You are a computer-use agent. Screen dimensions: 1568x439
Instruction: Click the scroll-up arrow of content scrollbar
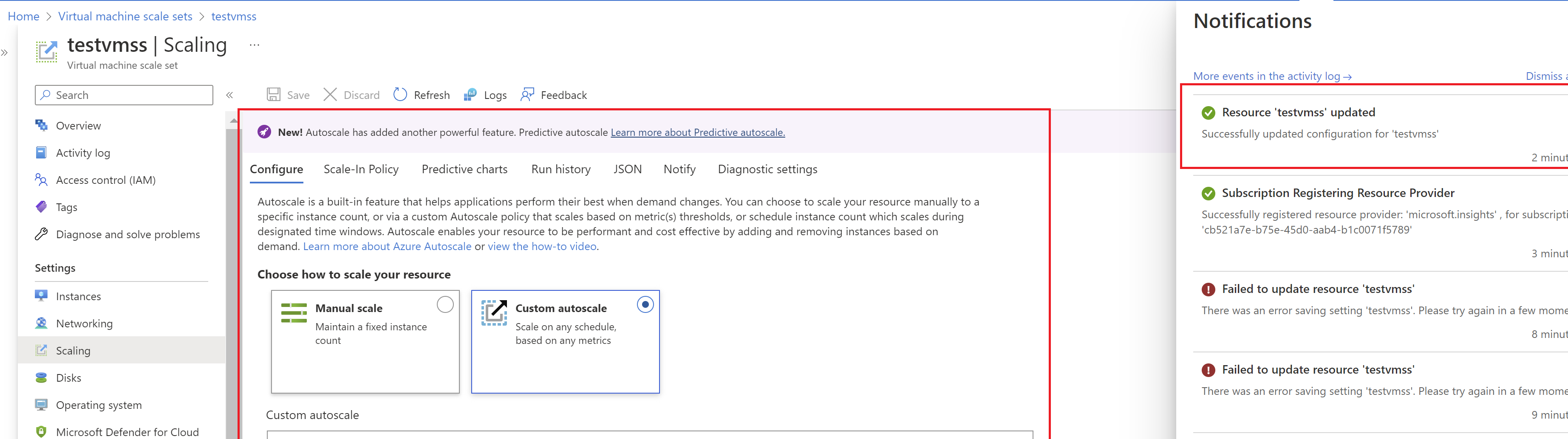coord(233,121)
